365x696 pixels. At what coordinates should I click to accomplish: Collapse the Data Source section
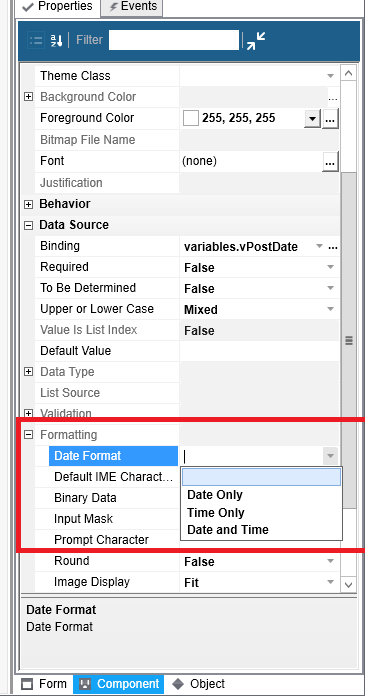28,225
